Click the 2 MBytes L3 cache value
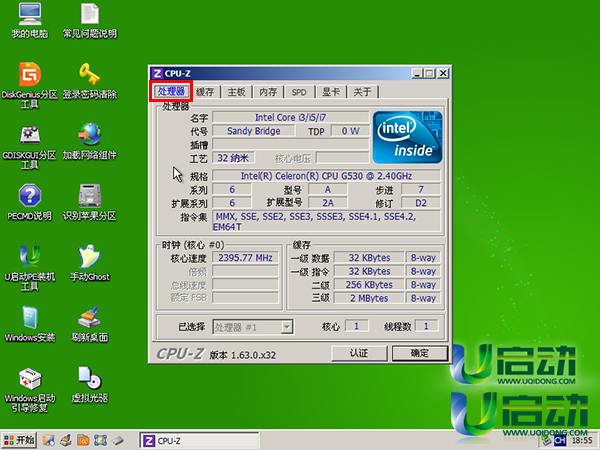This screenshot has height=450, width=600. coord(369,298)
